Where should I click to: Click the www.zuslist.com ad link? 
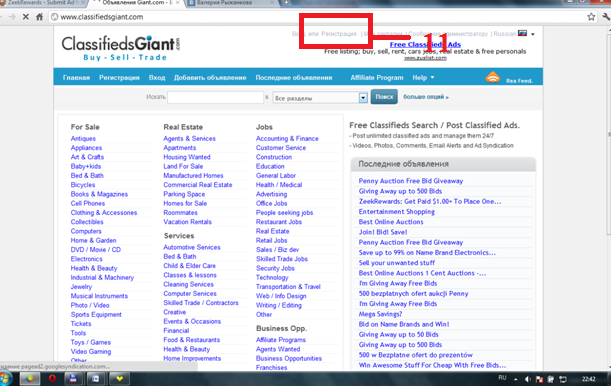click(x=425, y=58)
